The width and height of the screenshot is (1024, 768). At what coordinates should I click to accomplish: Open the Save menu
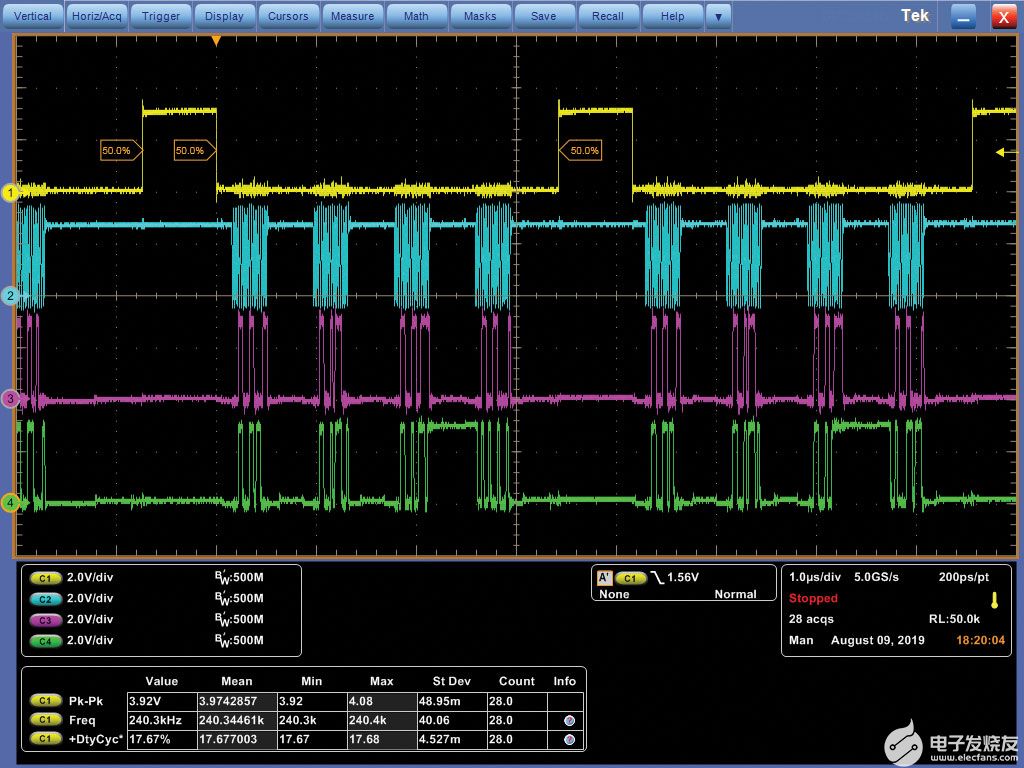[x=544, y=16]
